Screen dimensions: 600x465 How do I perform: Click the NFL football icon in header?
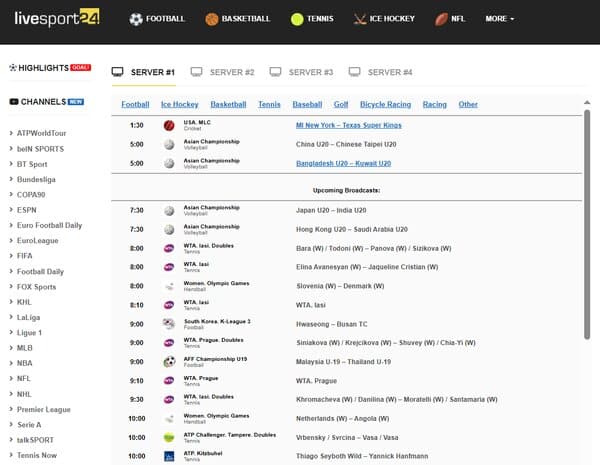tap(441, 19)
